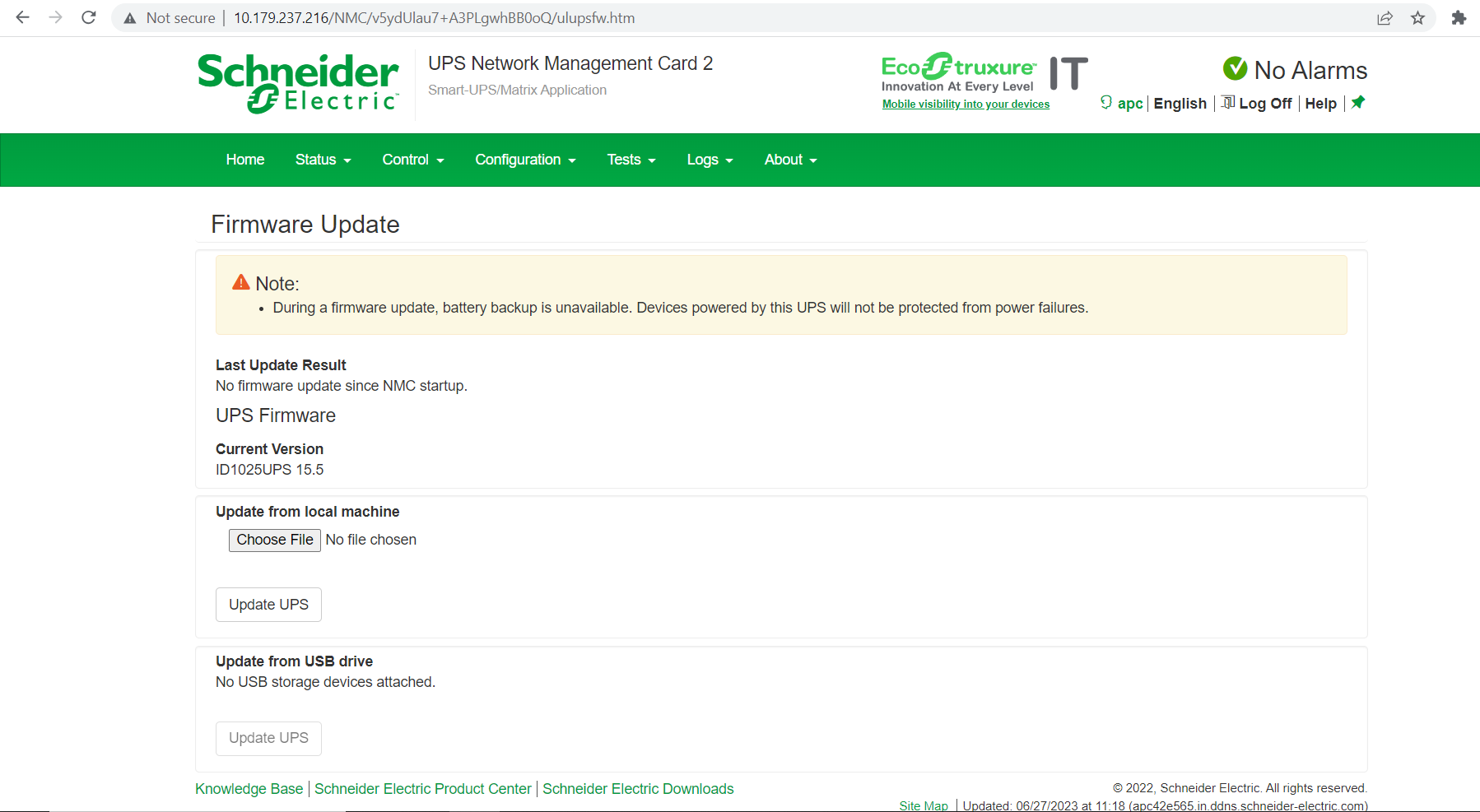Image resolution: width=1480 pixels, height=812 pixels.
Task: Click the Mobile visibility into your devices link
Action: pos(966,104)
